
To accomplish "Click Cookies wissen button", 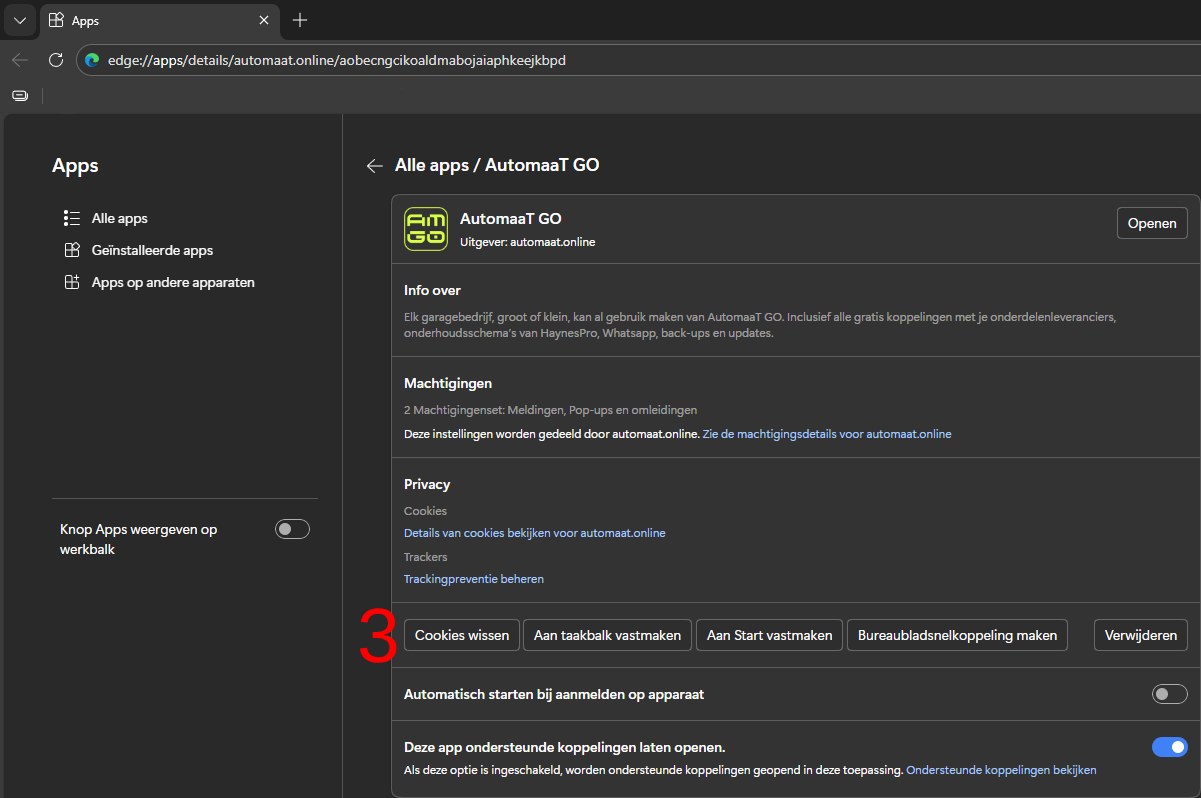I will 462,635.
